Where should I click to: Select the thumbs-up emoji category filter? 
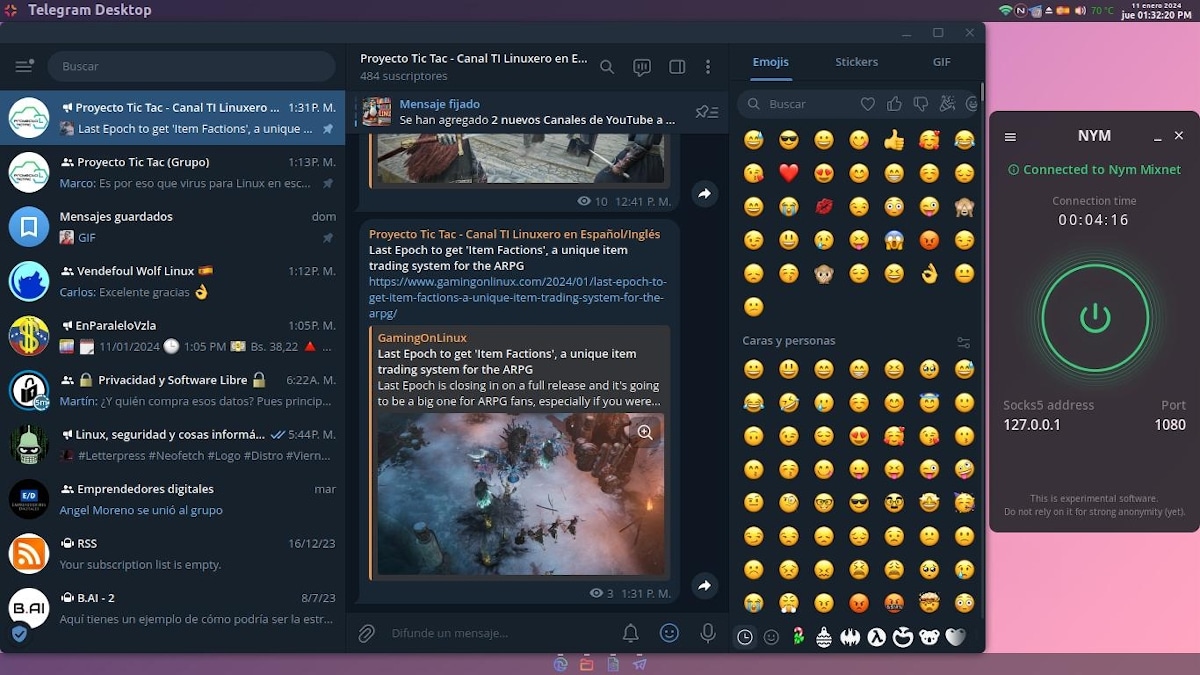tap(894, 104)
